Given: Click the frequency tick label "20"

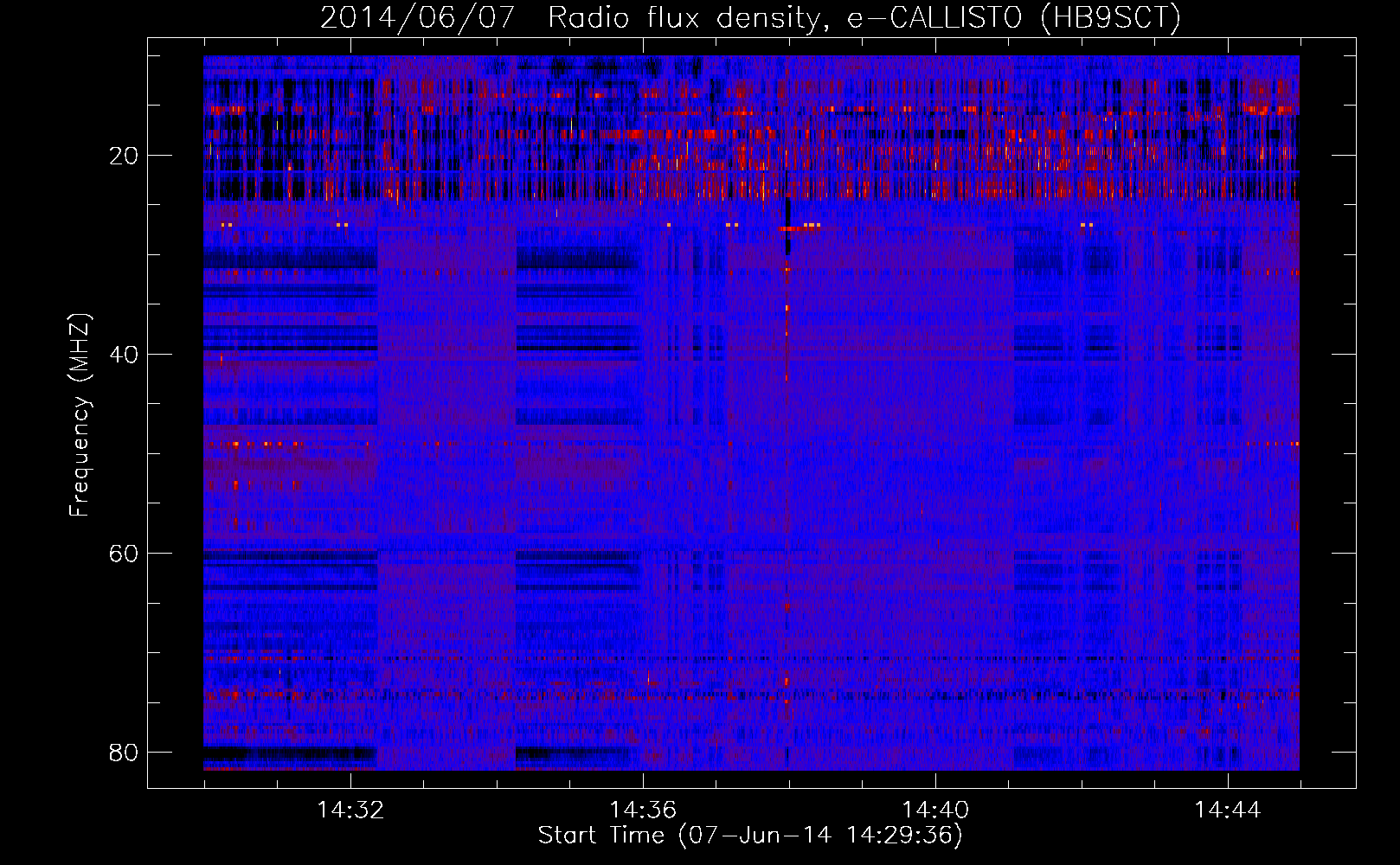Looking at the screenshot, I should pos(124,156).
